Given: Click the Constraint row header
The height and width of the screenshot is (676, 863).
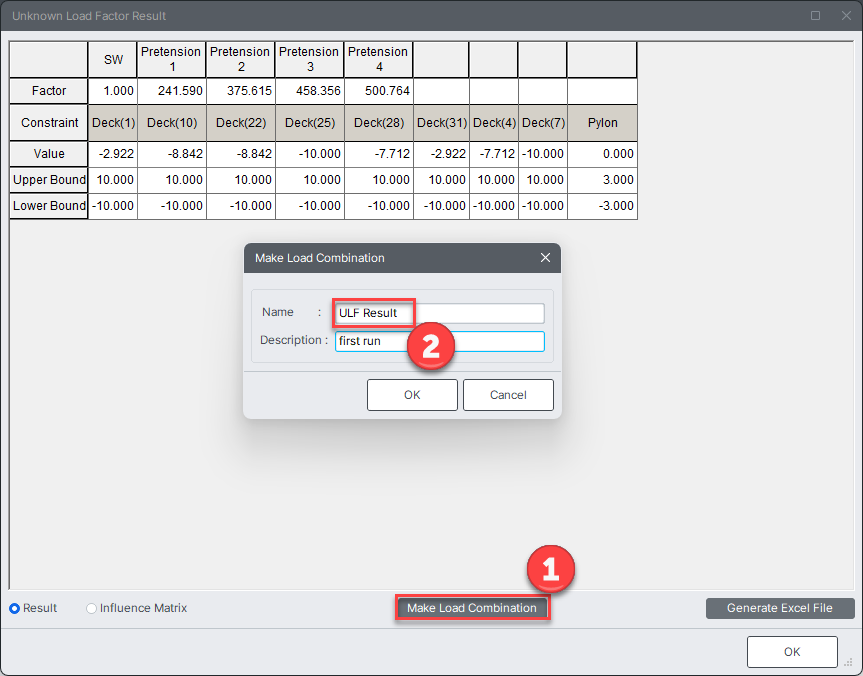Looking at the screenshot, I should click(x=48, y=123).
